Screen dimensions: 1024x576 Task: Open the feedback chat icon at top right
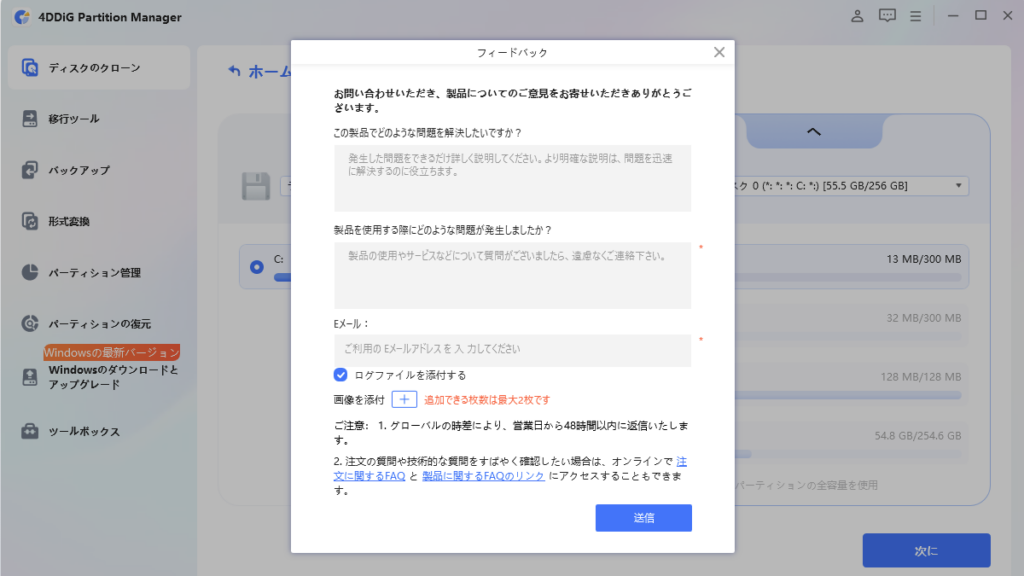coord(887,16)
